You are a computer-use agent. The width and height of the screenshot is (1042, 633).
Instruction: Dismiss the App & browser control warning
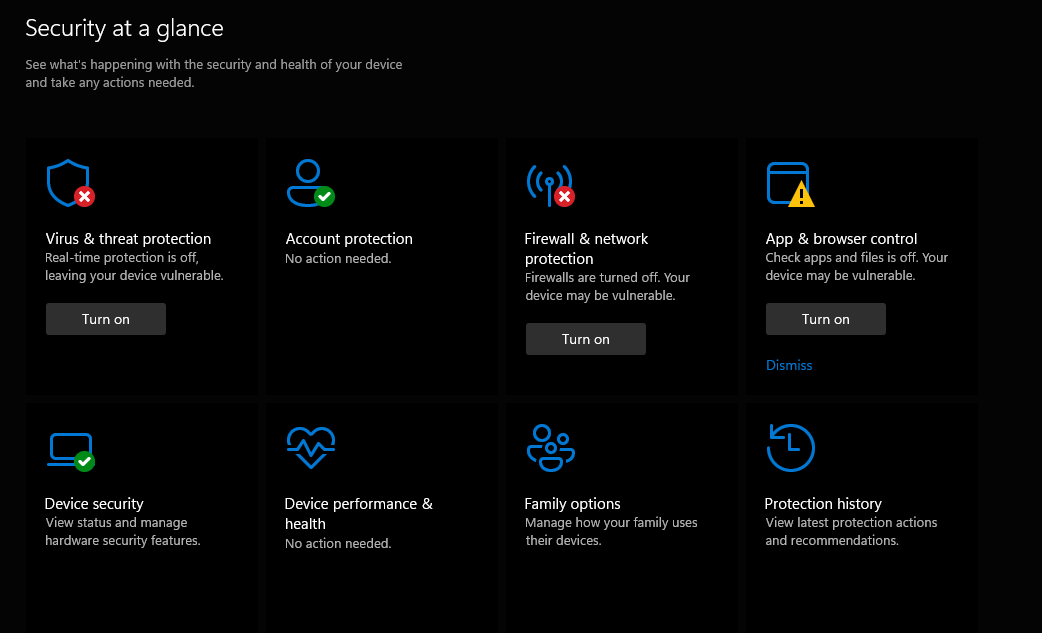(789, 365)
